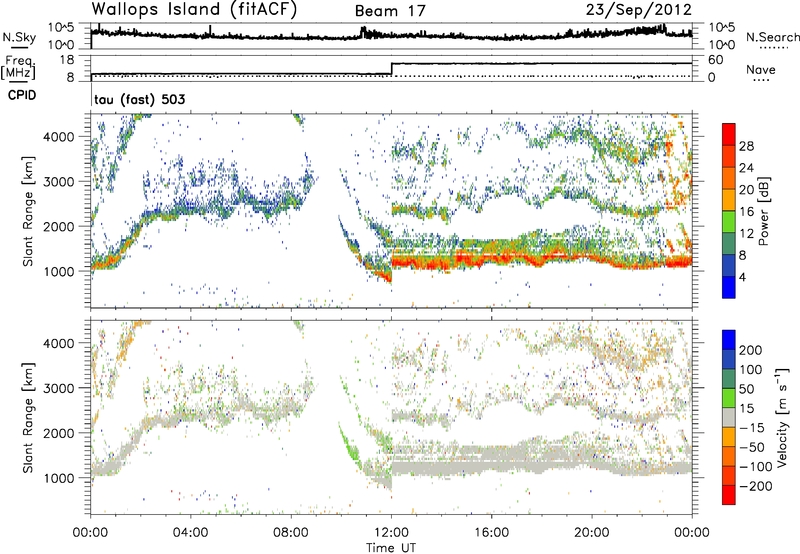Click the '60' Nave axis tick
This screenshot has height=554, width=800.
[715, 60]
